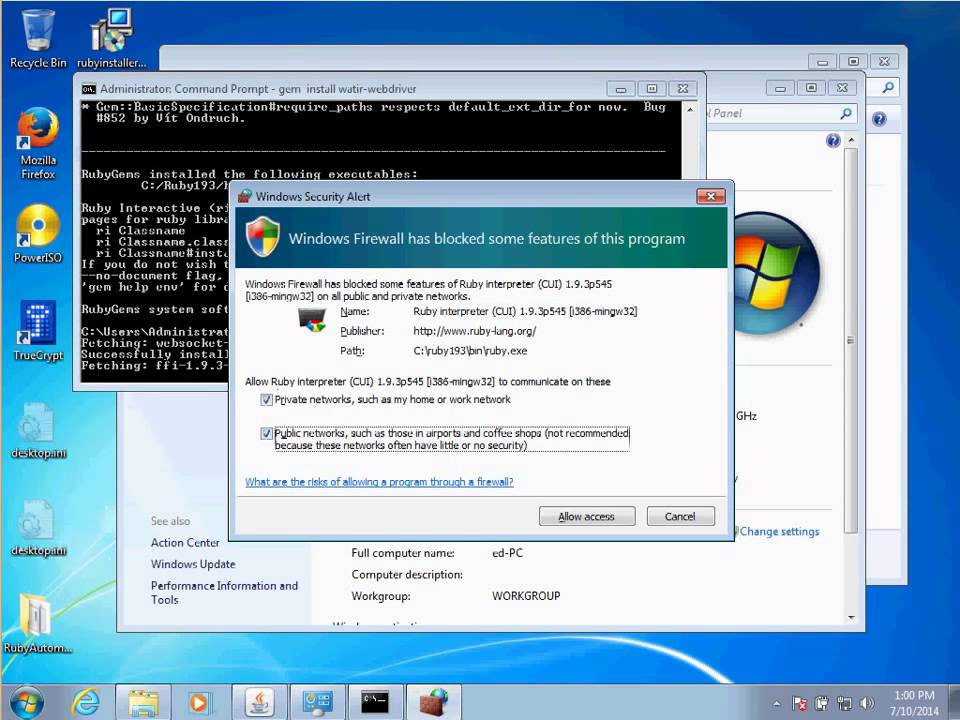This screenshot has height=720, width=960.
Task: Uncheck Private networks checkbox
Action: pyautogui.click(x=266, y=400)
